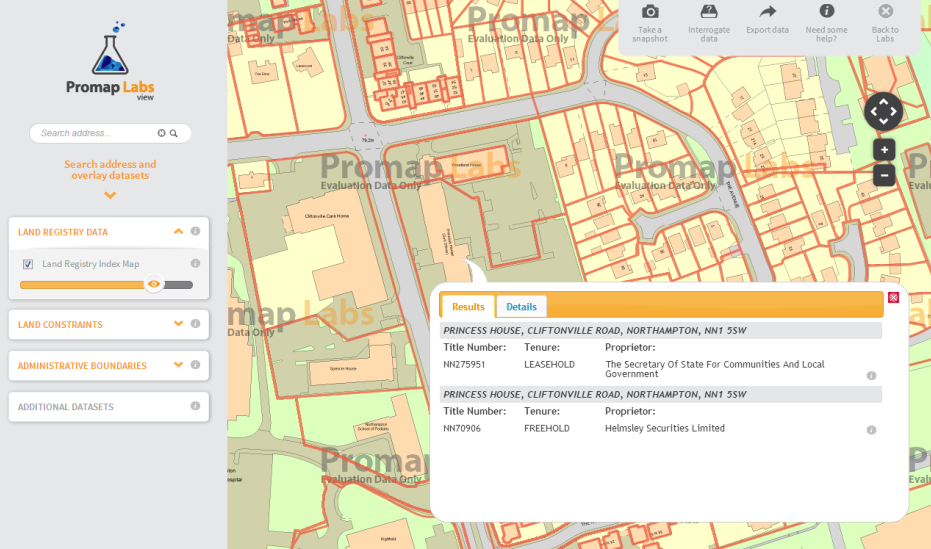Screen dimensions: 931x549
Task: Click the locate crosshair icon in search box
Action: [161, 133]
